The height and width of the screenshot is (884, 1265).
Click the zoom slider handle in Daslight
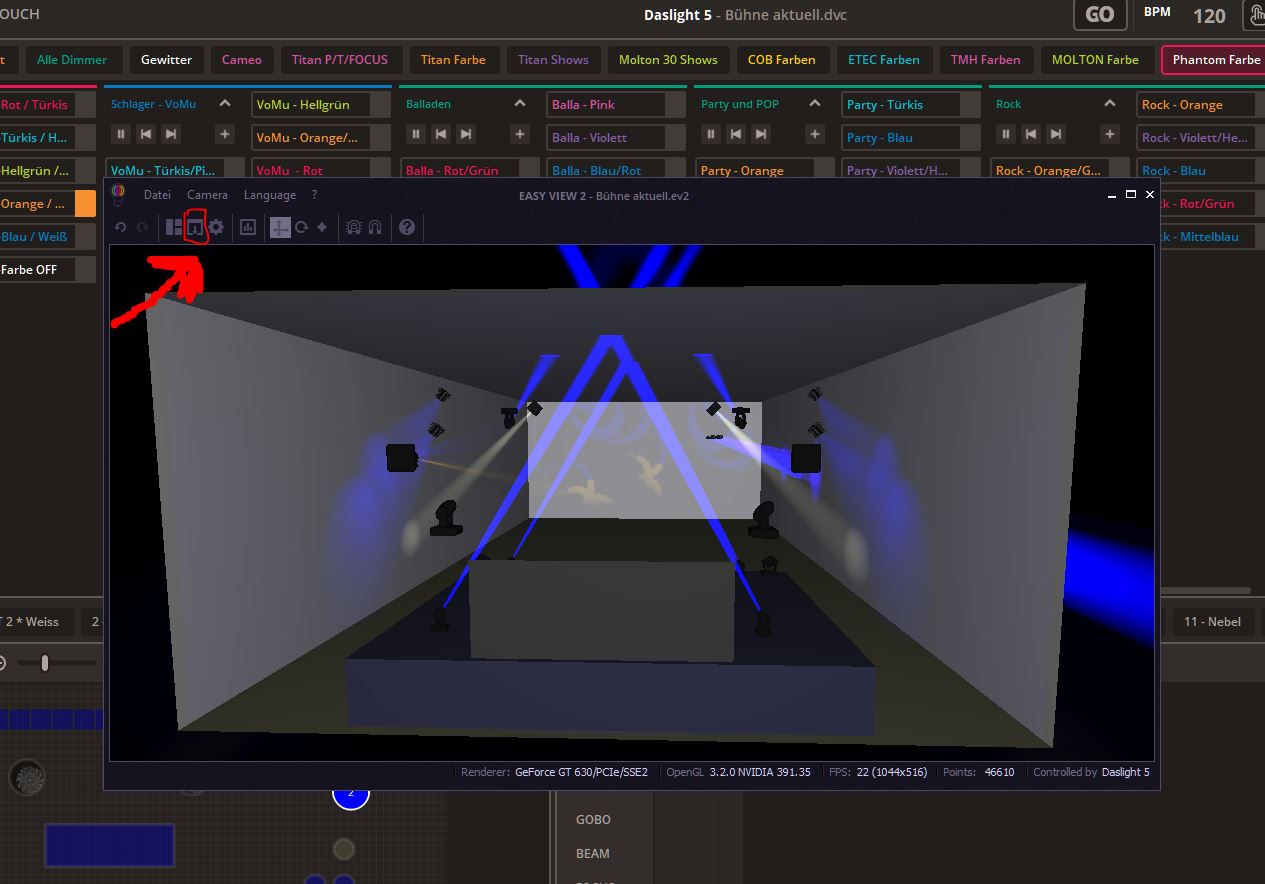point(44,662)
